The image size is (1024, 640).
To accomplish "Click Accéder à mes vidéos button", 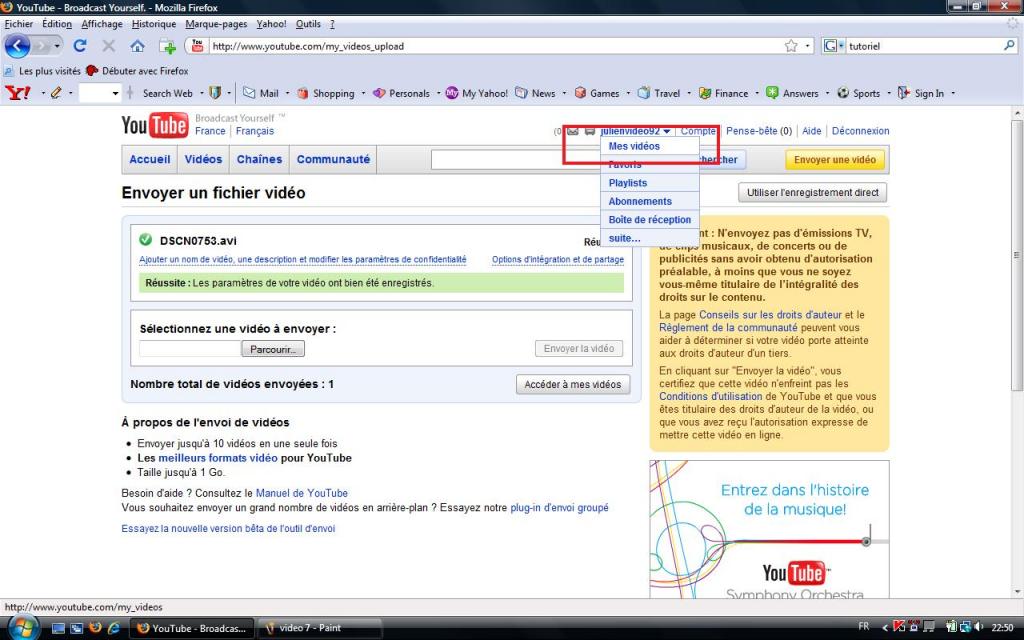I will 573,385.
